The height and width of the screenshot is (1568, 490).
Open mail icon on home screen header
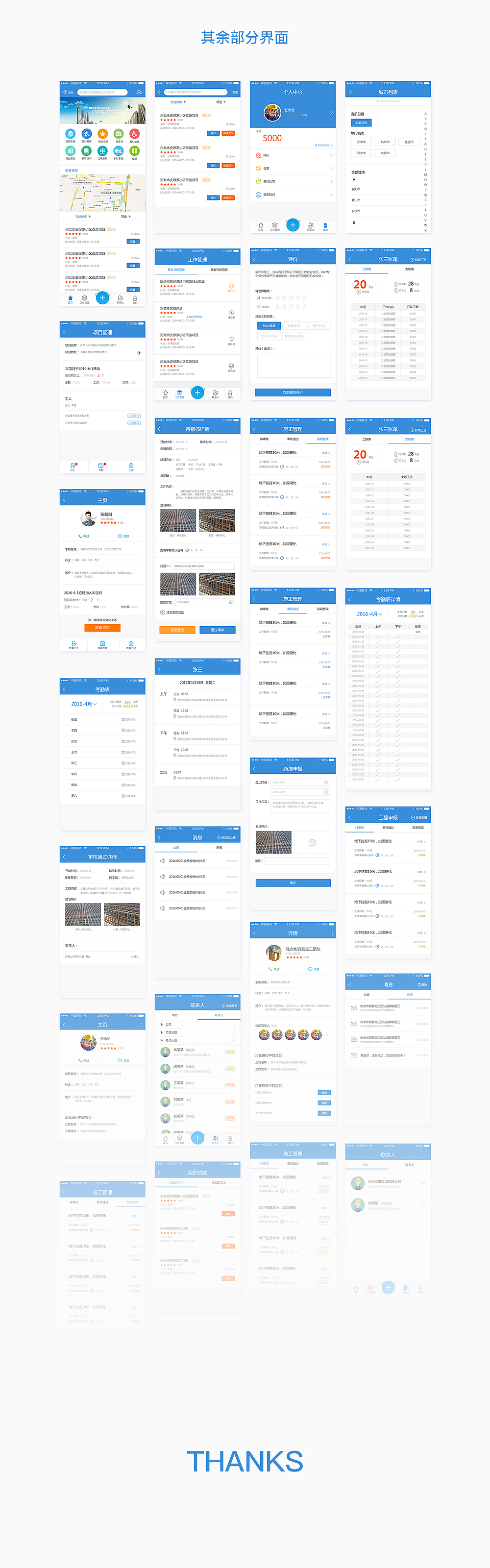point(139,93)
